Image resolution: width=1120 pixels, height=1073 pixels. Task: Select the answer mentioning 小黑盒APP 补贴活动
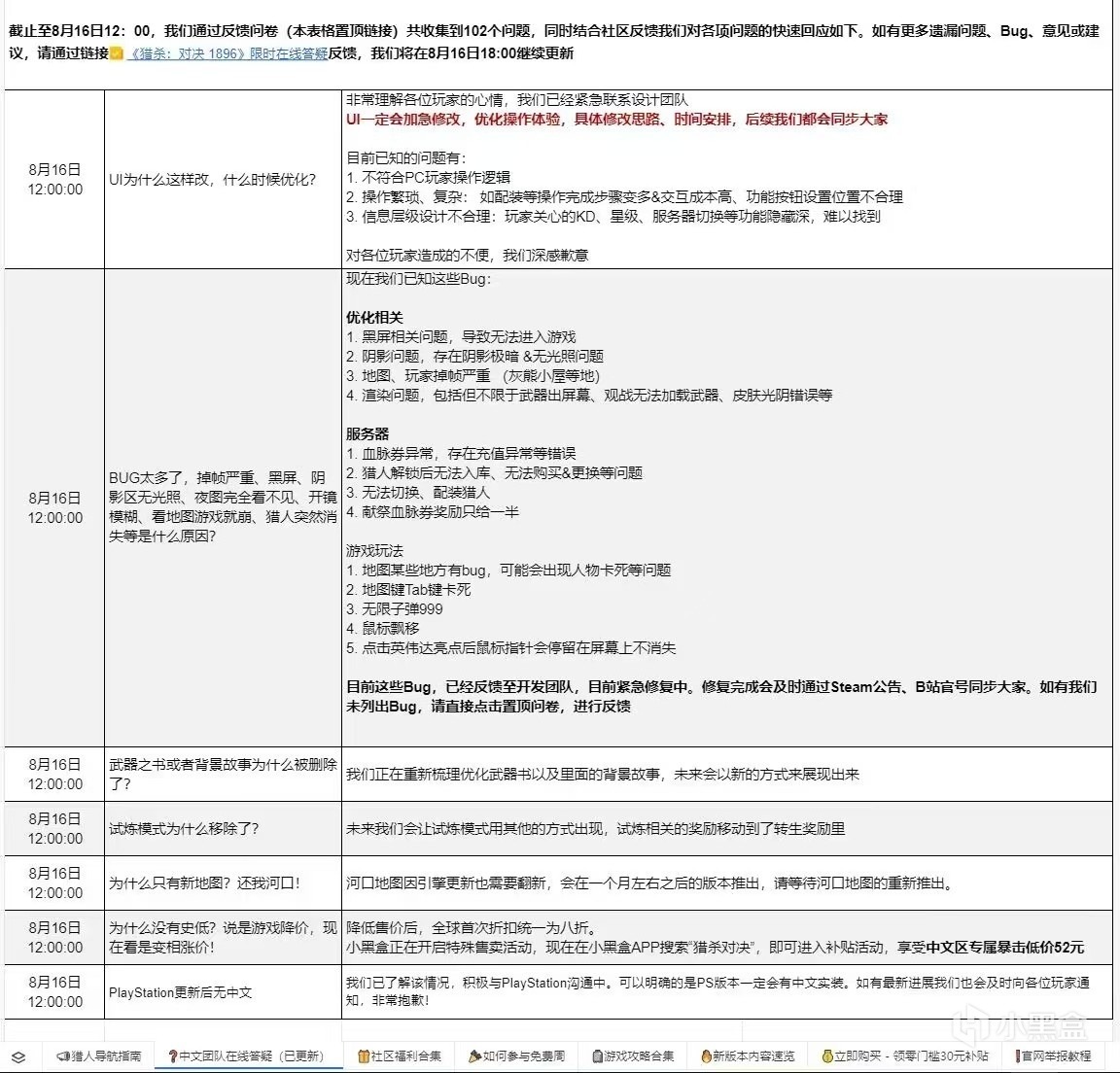point(727,937)
